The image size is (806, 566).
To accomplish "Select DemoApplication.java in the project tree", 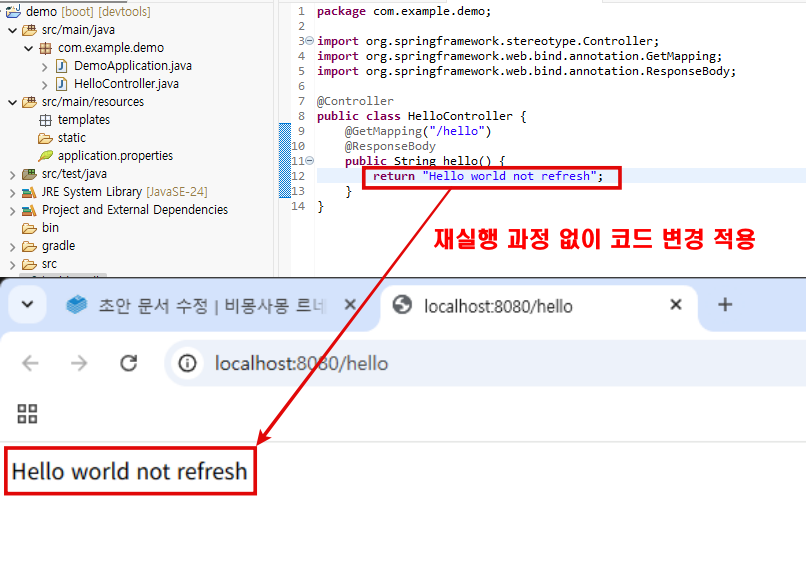I will tap(132, 66).
